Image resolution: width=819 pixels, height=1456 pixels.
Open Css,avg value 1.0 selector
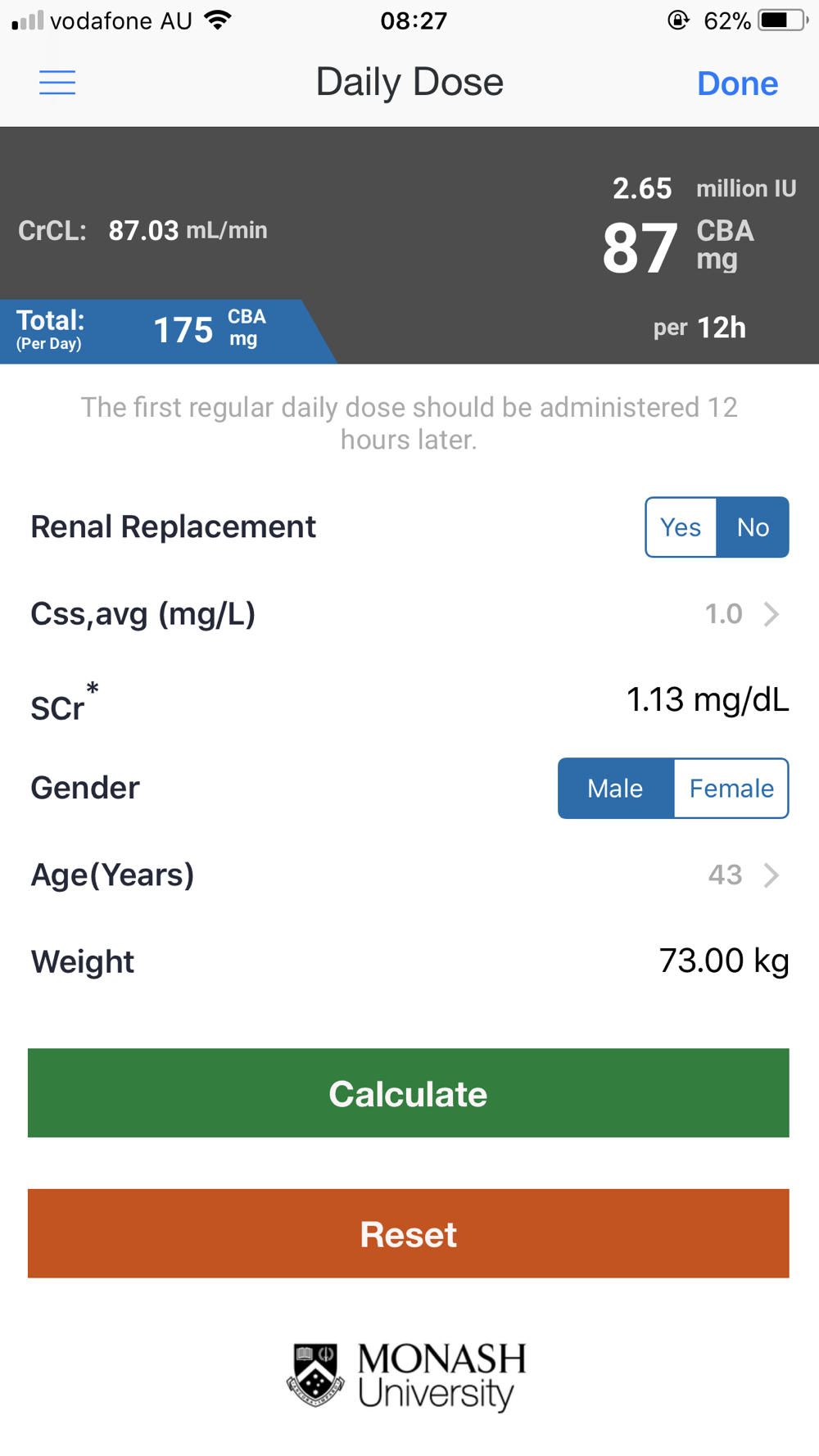tap(723, 614)
